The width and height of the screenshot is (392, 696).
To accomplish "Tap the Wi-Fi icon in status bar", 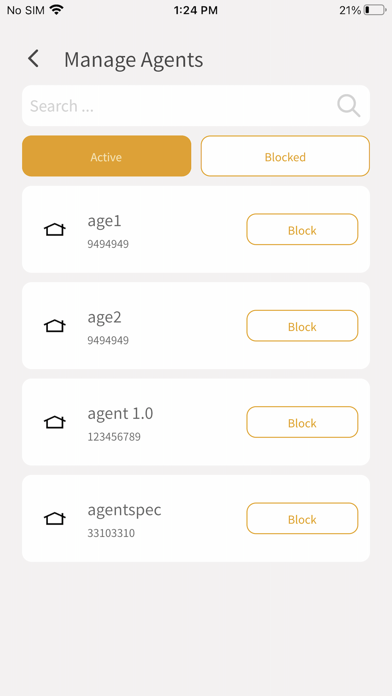I will [56, 10].
